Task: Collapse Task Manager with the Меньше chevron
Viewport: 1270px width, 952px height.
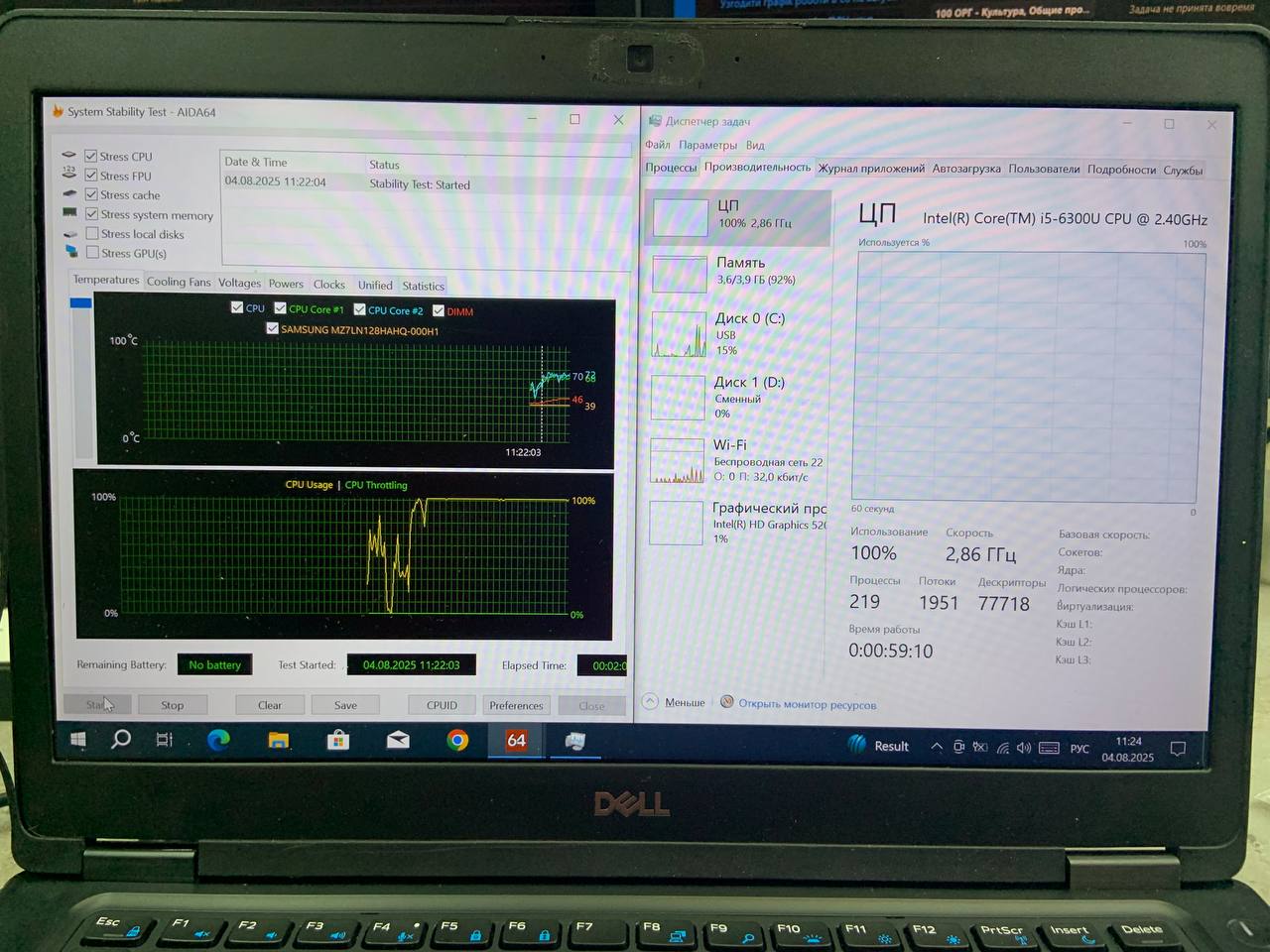Action: [651, 702]
